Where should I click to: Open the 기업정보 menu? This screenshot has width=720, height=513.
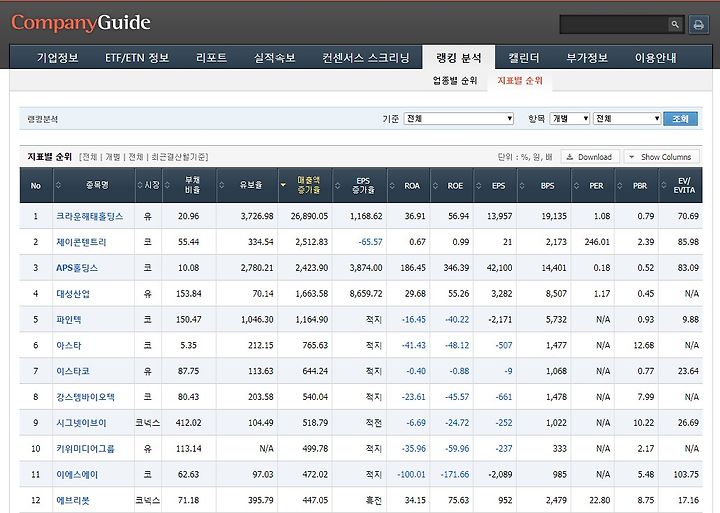coord(57,58)
